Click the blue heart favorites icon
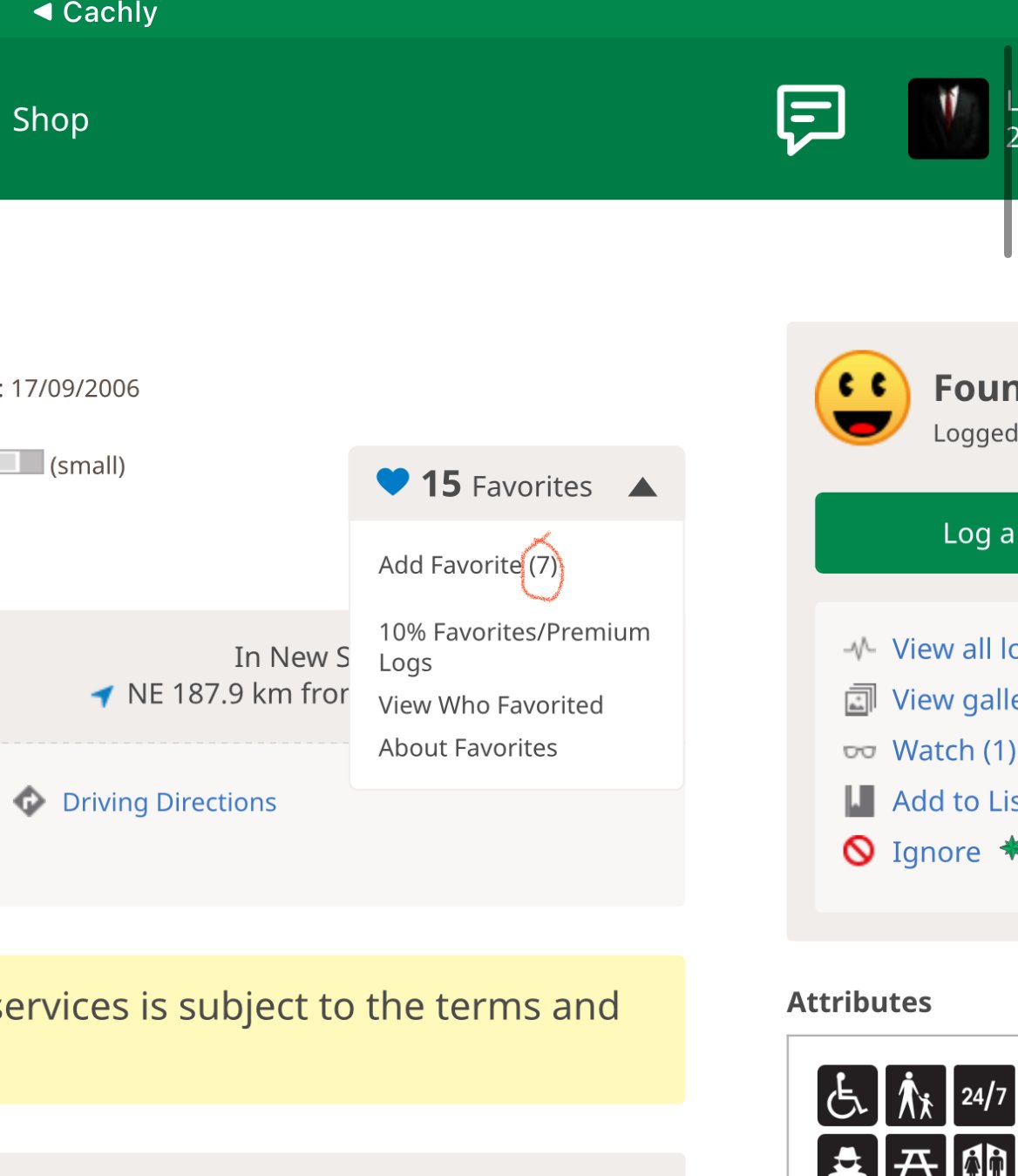 (392, 482)
